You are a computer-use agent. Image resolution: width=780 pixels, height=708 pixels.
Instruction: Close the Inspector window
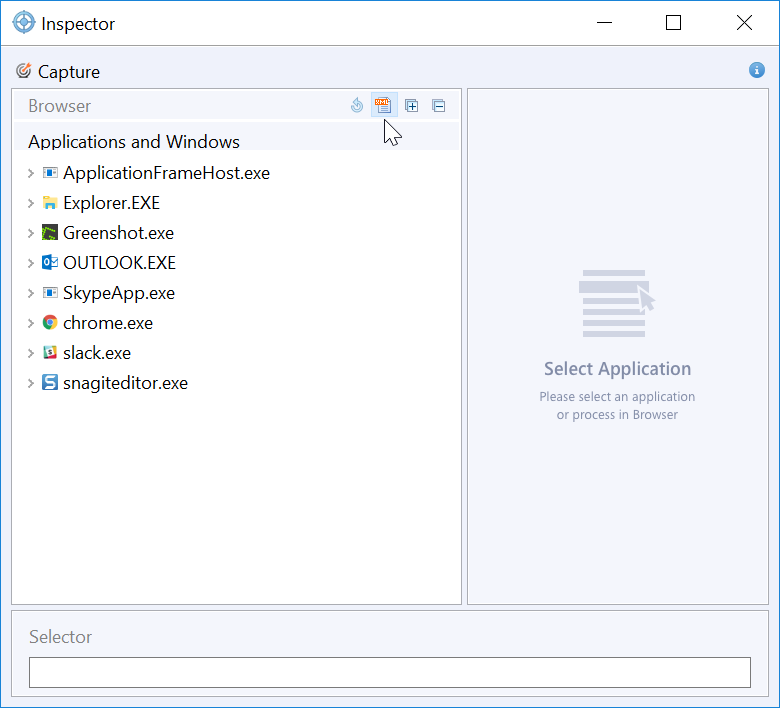pyautogui.click(x=744, y=22)
